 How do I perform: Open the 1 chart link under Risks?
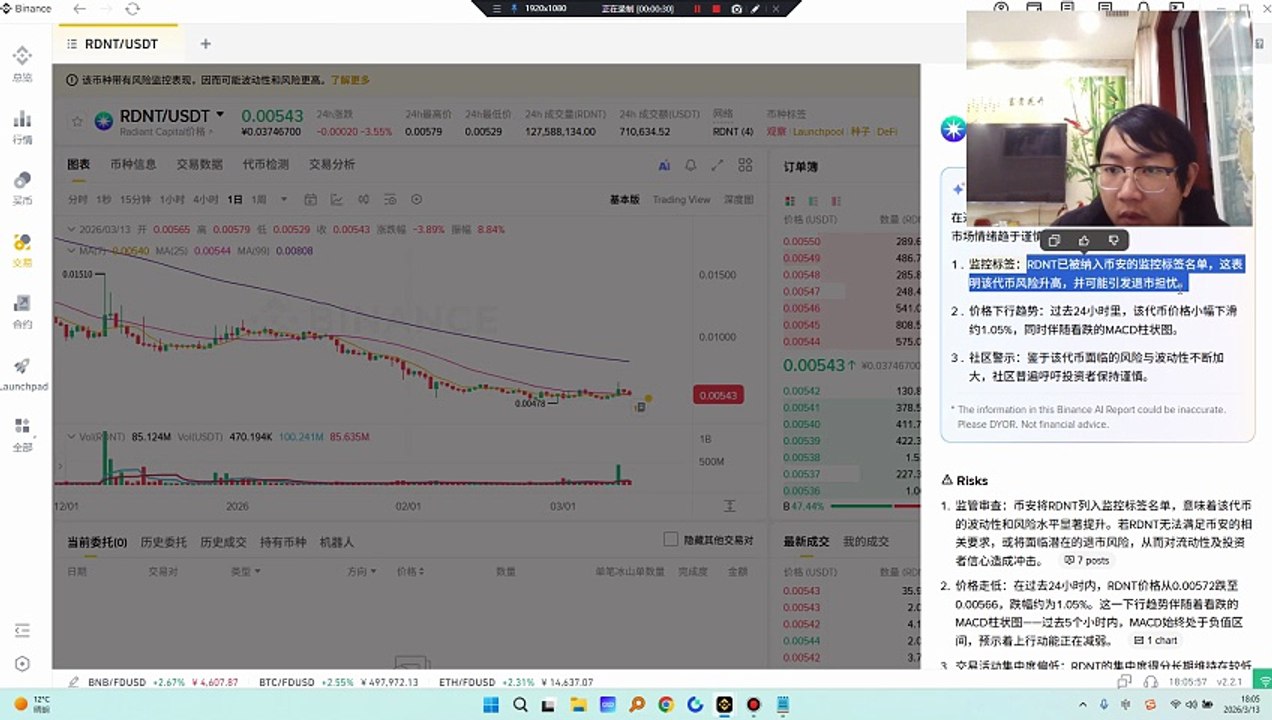tap(1156, 640)
